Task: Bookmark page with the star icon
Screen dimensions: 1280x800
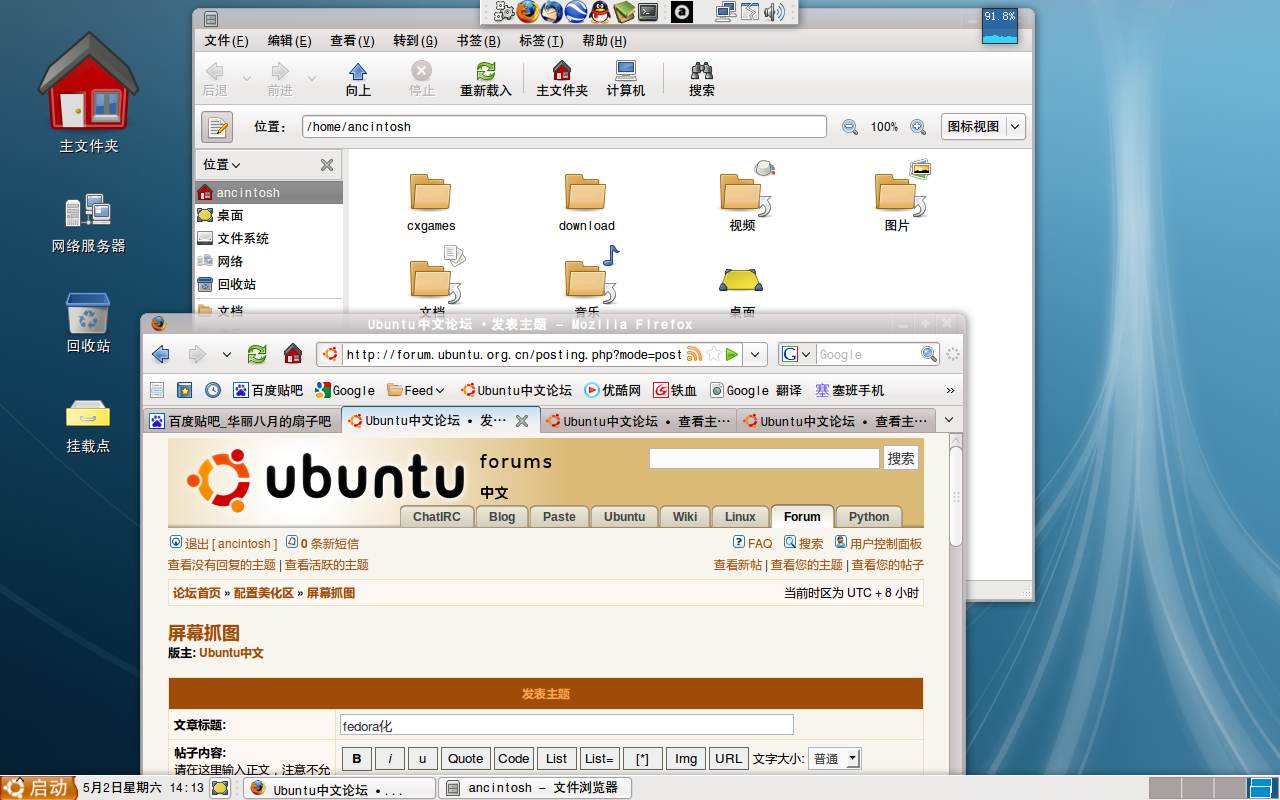Action: point(714,354)
